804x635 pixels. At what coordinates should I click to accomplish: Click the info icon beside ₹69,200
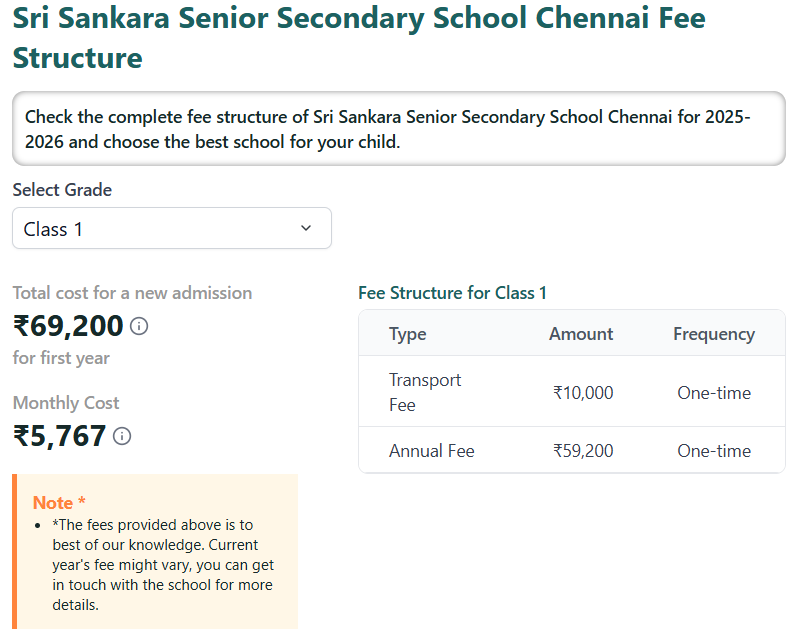coord(137,326)
